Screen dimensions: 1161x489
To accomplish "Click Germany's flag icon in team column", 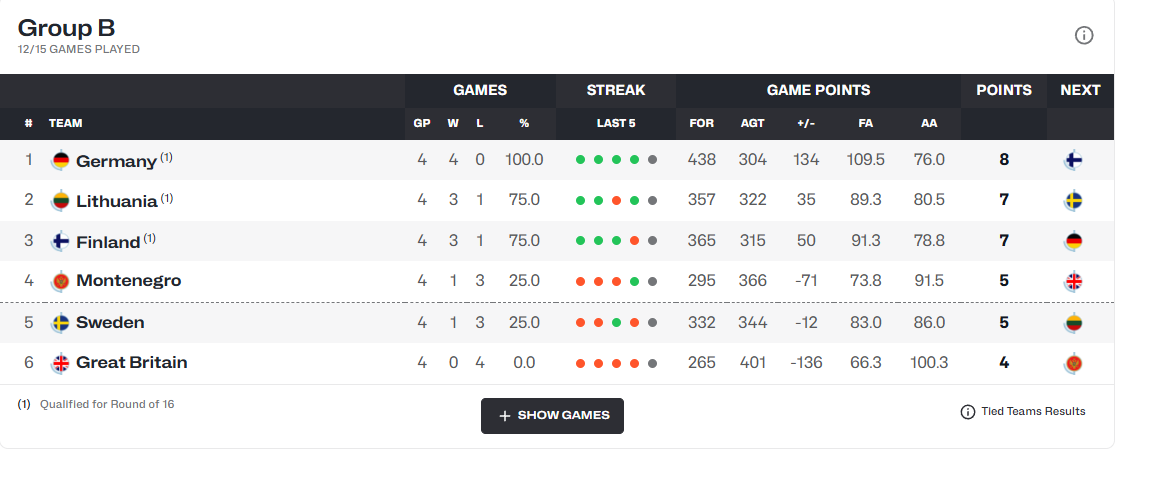I will (61, 160).
